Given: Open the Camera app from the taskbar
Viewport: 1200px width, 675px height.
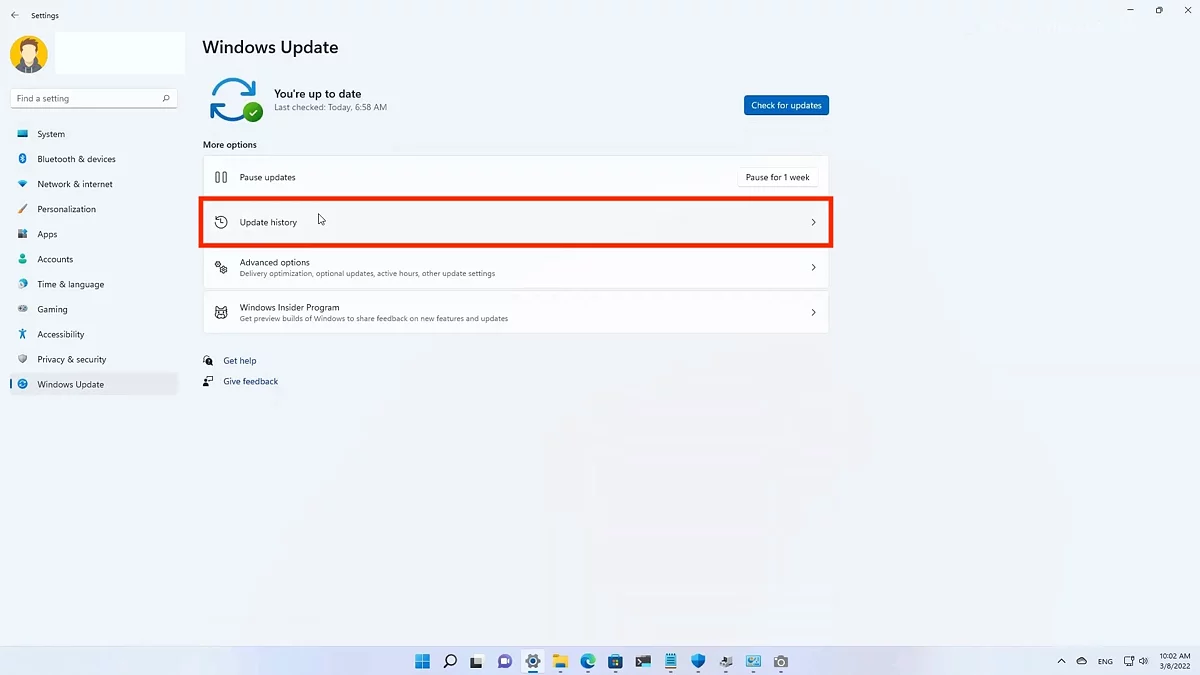Looking at the screenshot, I should (x=781, y=661).
